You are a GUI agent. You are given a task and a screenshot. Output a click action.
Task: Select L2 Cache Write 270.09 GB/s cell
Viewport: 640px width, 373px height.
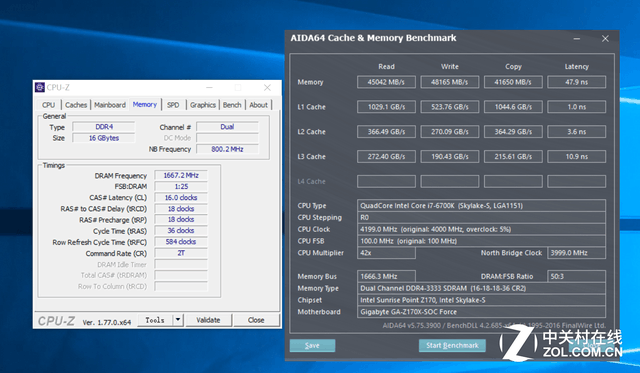449,132
